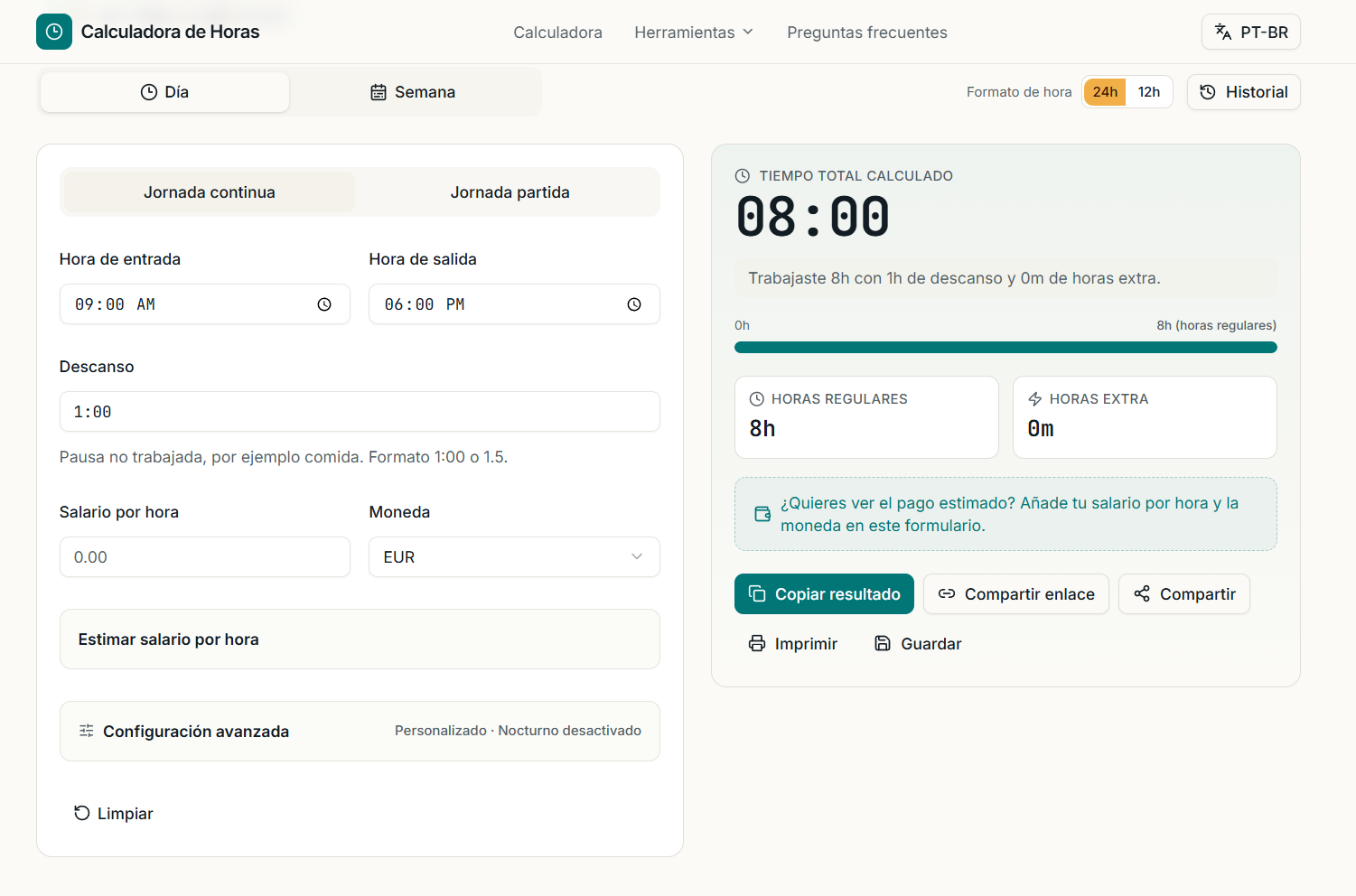Click the clock icon in the Horas regulares card
Screen dimensions: 1356x896
click(x=757, y=399)
